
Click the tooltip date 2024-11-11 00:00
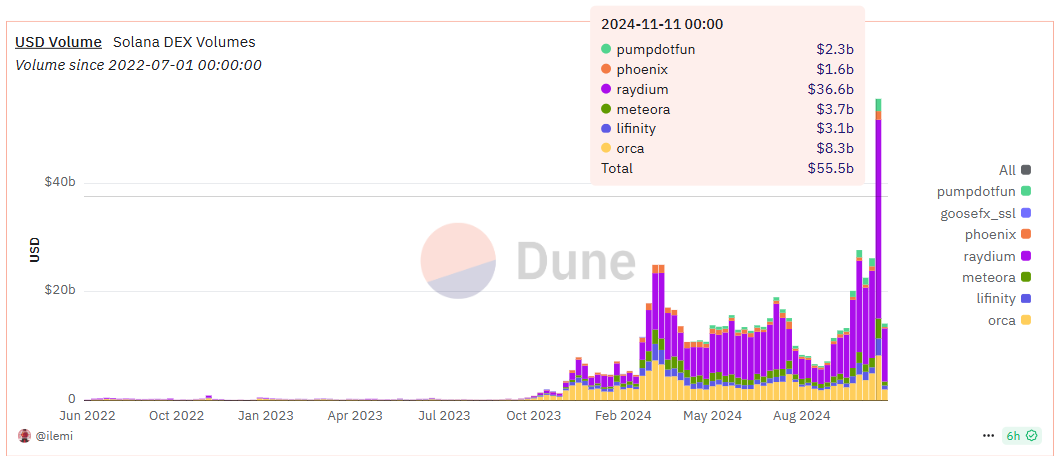pyautogui.click(x=661, y=24)
